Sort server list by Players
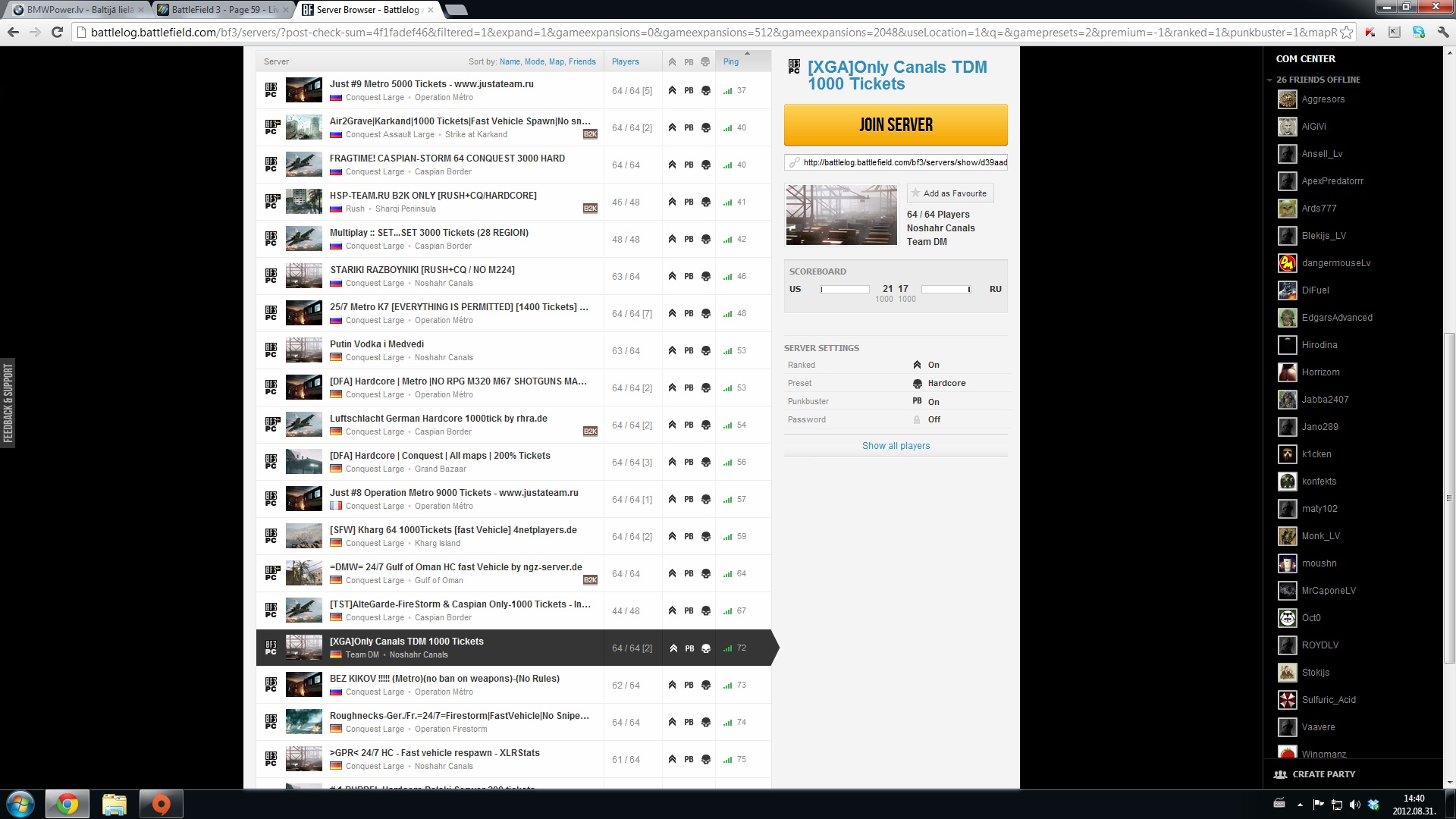The height and width of the screenshot is (819, 1456). point(625,62)
